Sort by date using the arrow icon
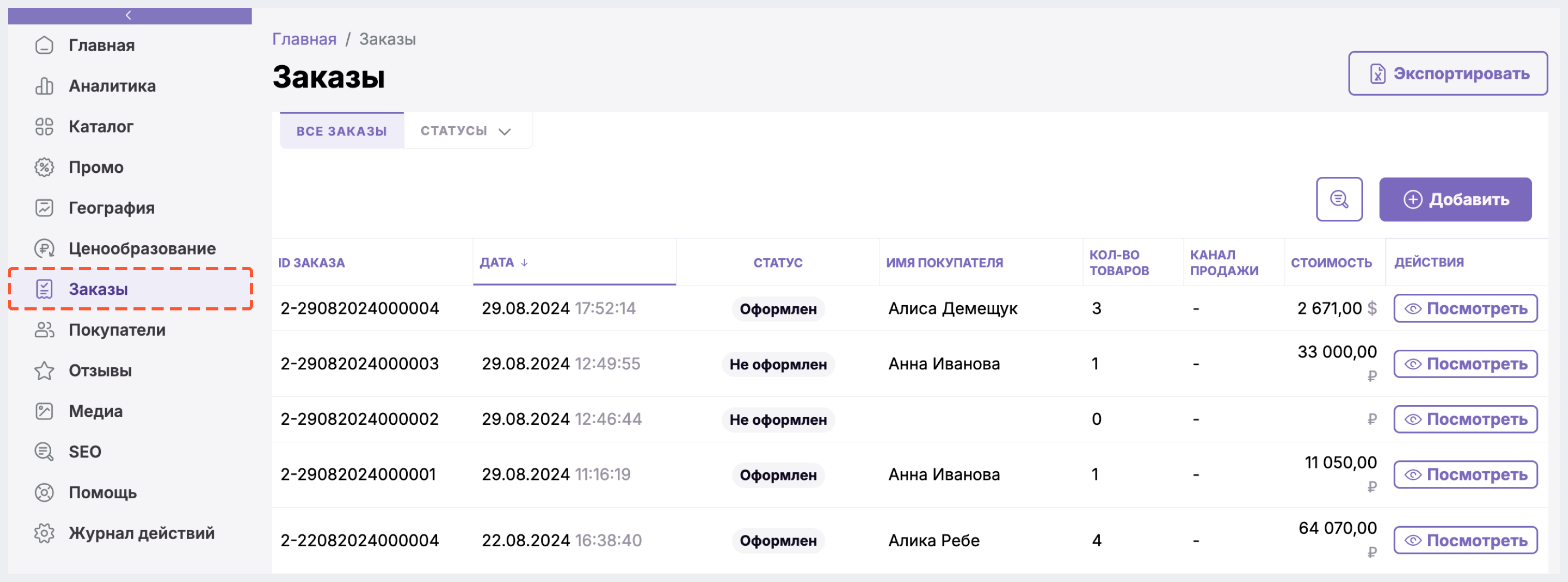1568x582 pixels. tap(524, 262)
